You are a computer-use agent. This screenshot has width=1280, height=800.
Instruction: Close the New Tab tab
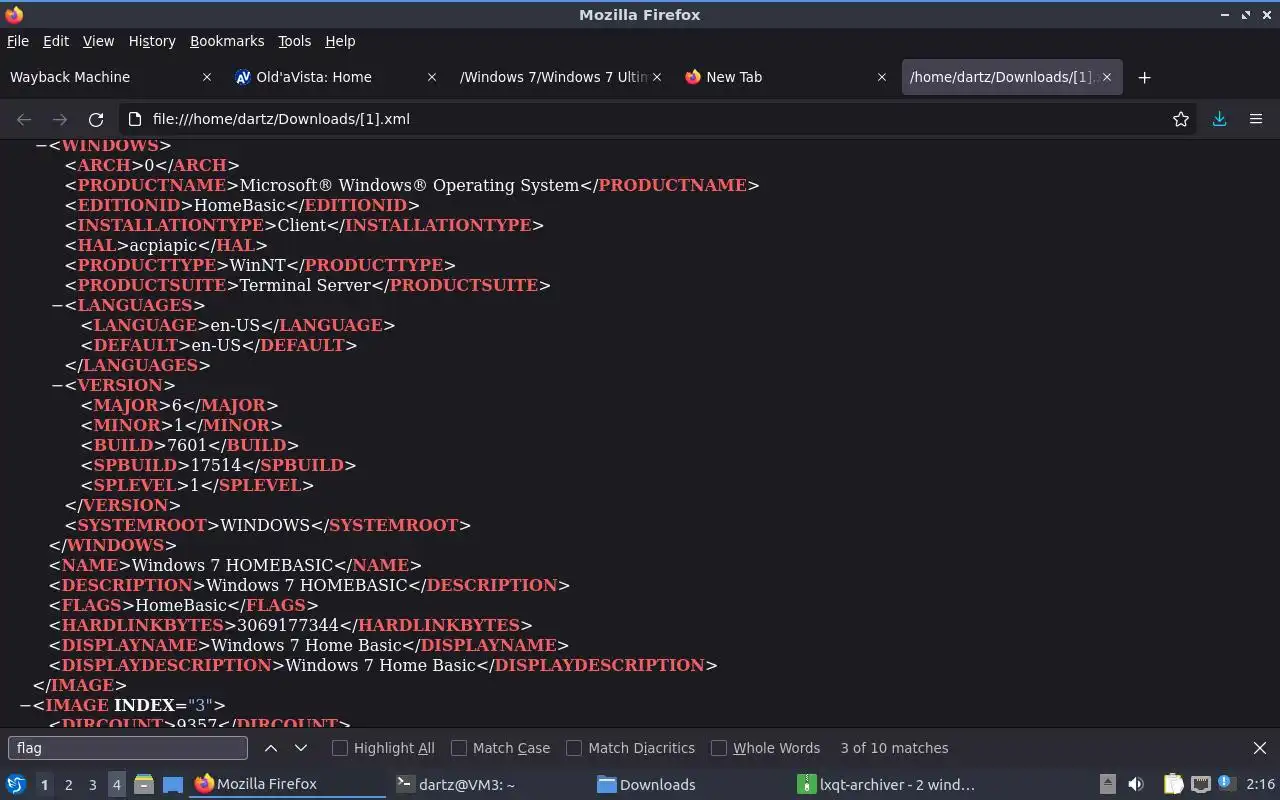coord(882,77)
